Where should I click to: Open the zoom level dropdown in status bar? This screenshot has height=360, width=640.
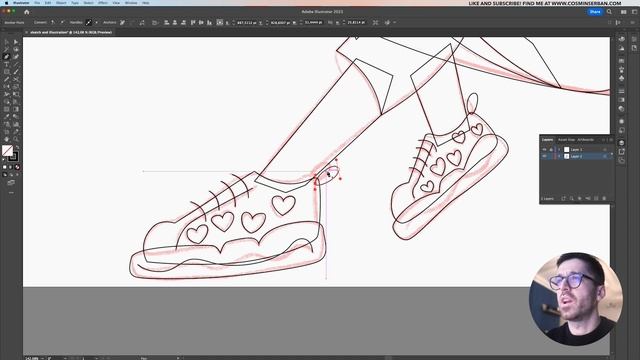coord(42,358)
